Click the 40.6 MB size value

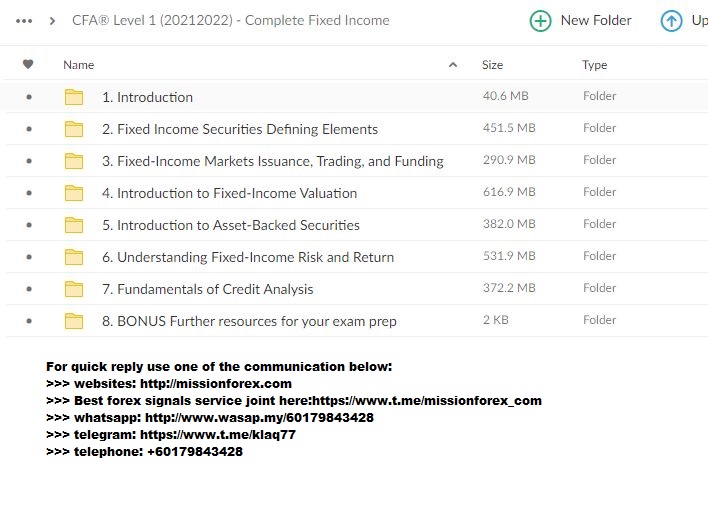[x=505, y=96]
